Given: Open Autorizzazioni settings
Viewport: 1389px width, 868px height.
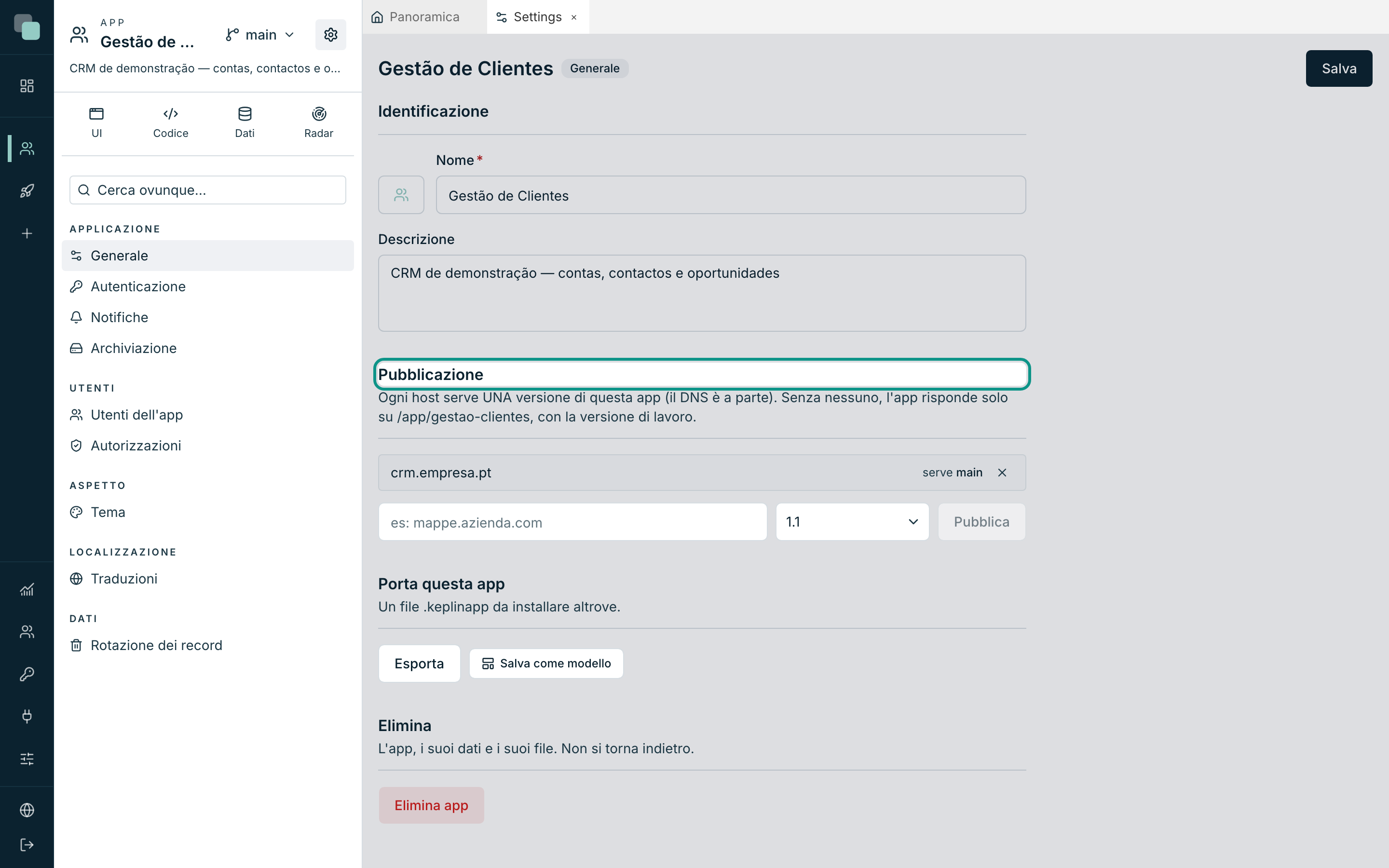Looking at the screenshot, I should 208,446.
